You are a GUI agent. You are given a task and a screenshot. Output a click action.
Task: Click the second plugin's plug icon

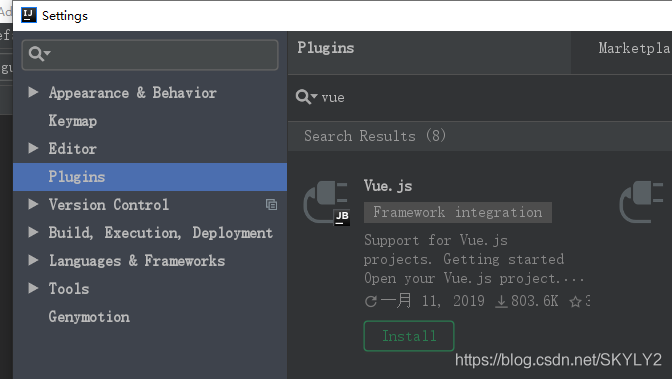[641, 202]
